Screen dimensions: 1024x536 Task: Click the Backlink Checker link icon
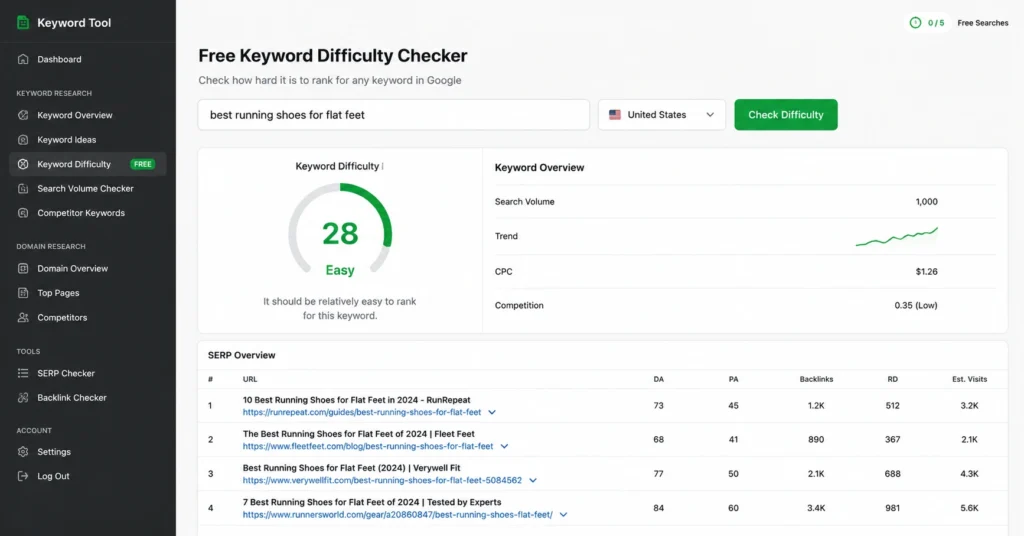(x=23, y=398)
